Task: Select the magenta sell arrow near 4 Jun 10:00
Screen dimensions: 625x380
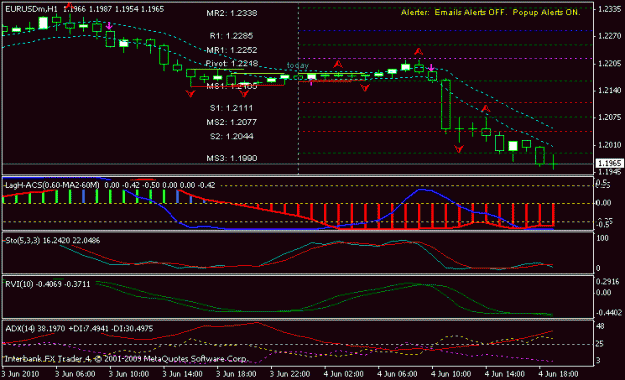Action: [x=431, y=67]
